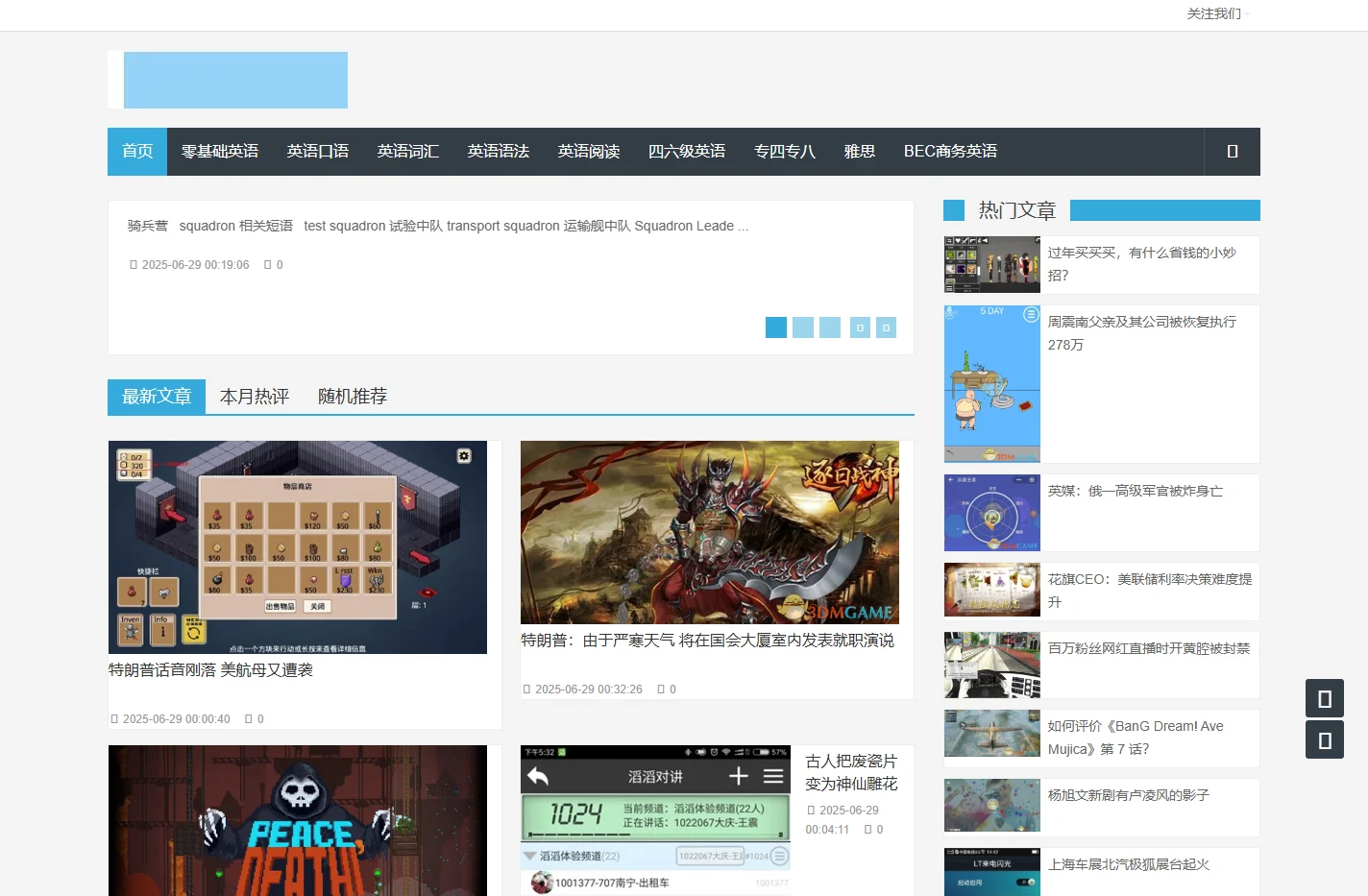Click the upper floating square button on the right edge
This screenshot has width=1368, height=896.
click(1325, 698)
